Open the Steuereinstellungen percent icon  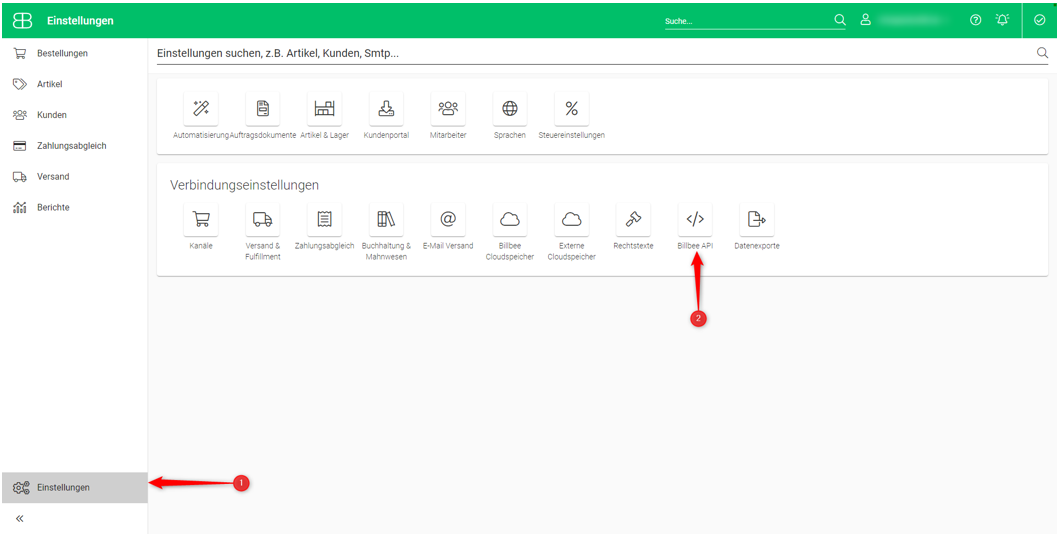tap(571, 108)
